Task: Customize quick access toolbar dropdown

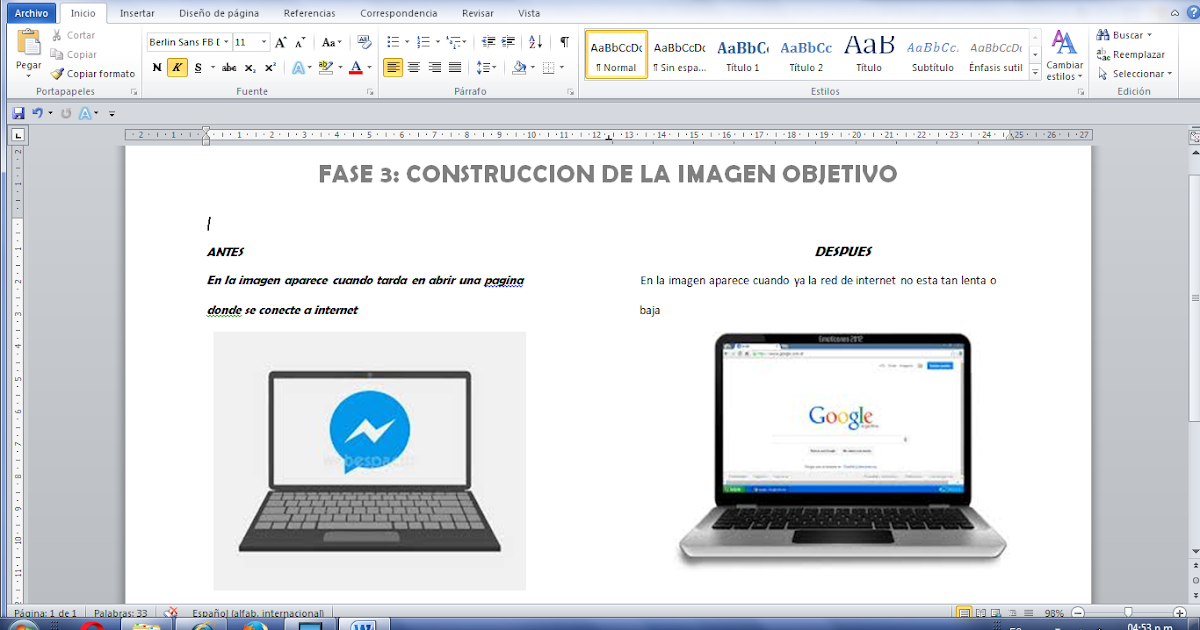Action: pos(112,114)
